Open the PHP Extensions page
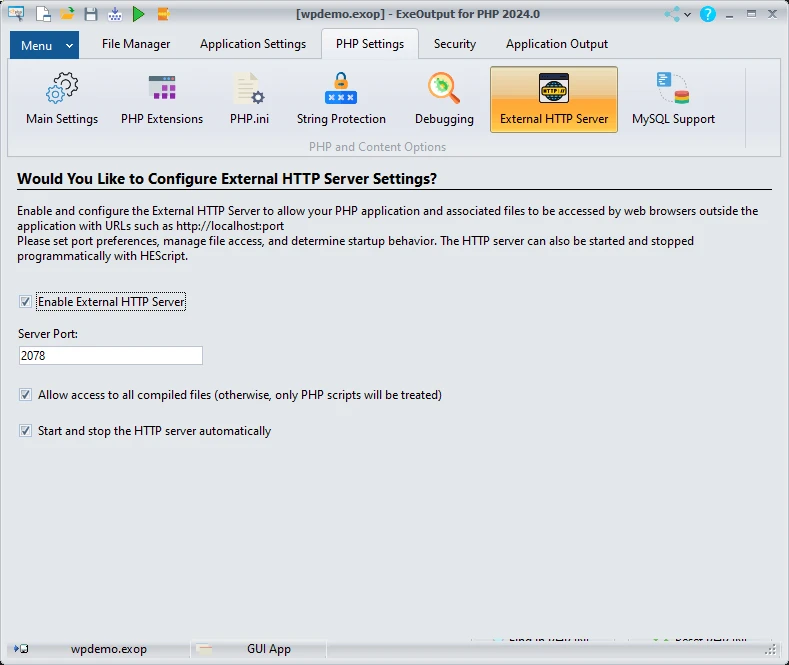The height and width of the screenshot is (665, 789). (x=162, y=99)
